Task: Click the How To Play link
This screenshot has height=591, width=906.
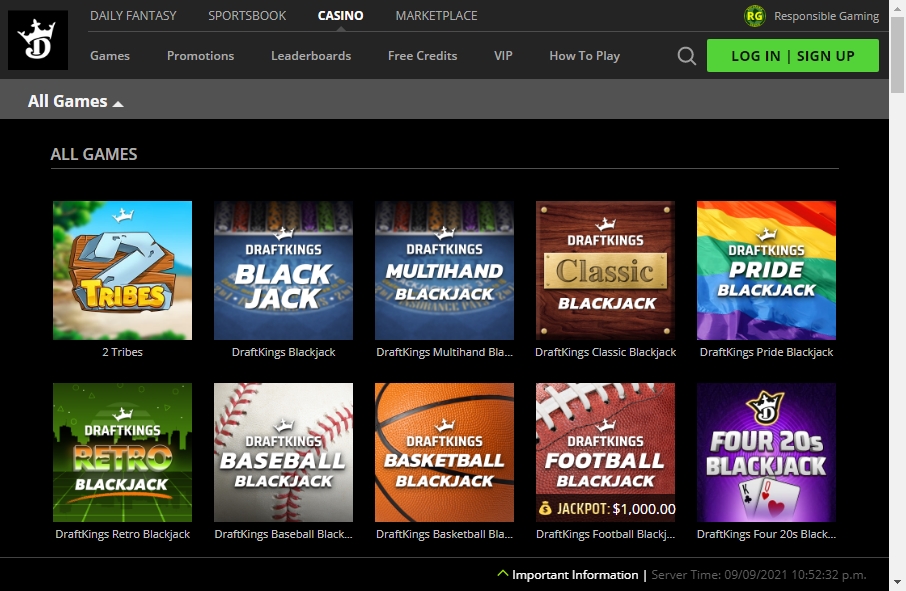Action: click(584, 56)
